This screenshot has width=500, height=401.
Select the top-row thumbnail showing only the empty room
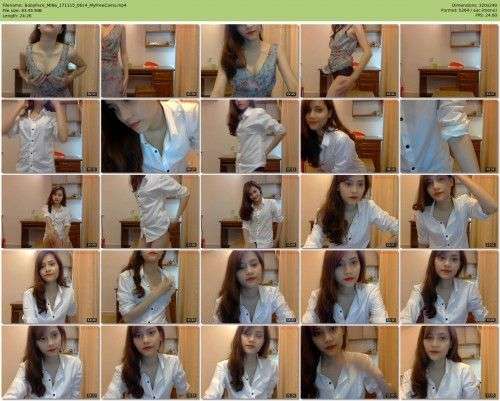(x=449, y=61)
